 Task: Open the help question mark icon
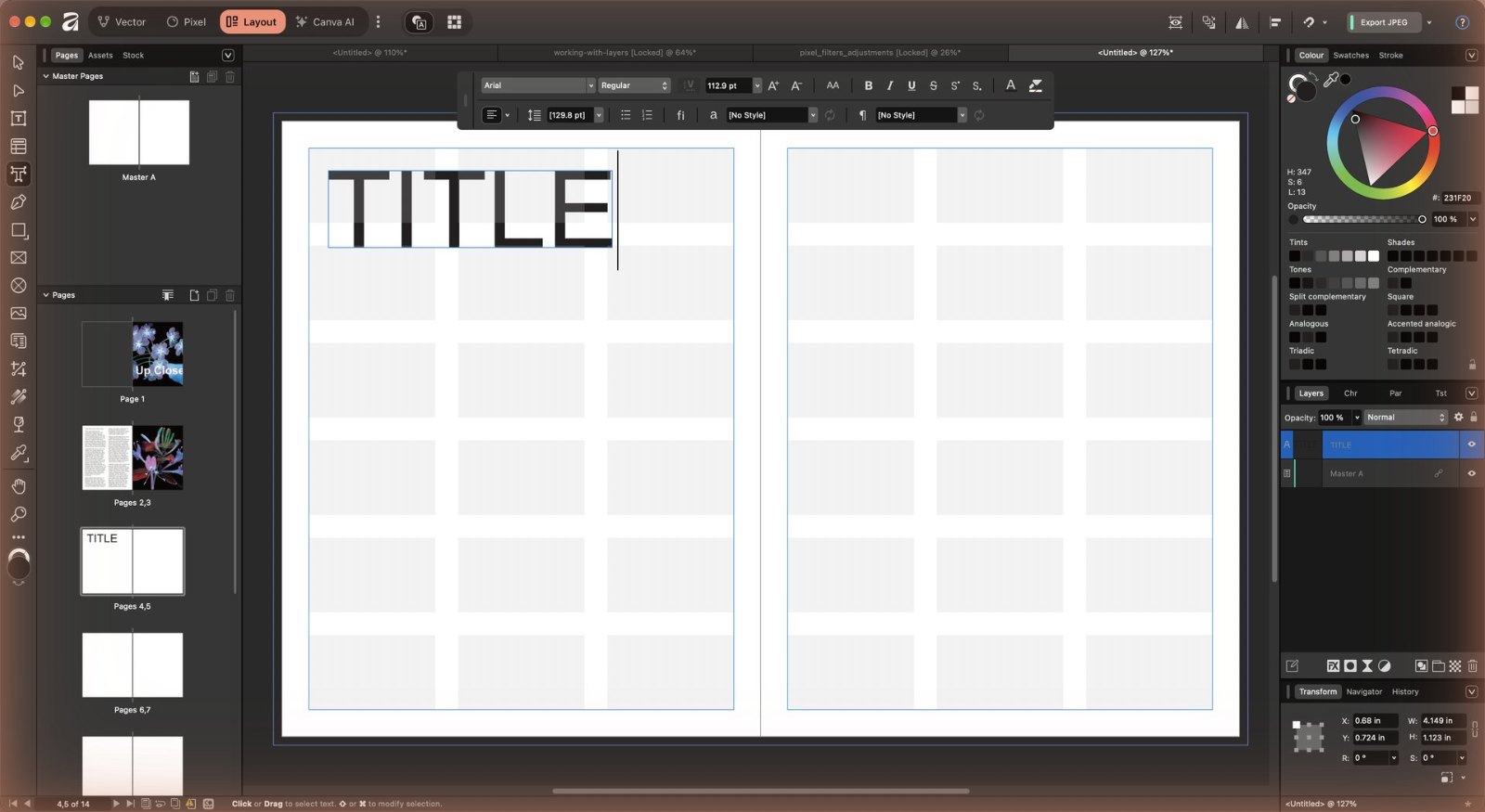[1462, 22]
